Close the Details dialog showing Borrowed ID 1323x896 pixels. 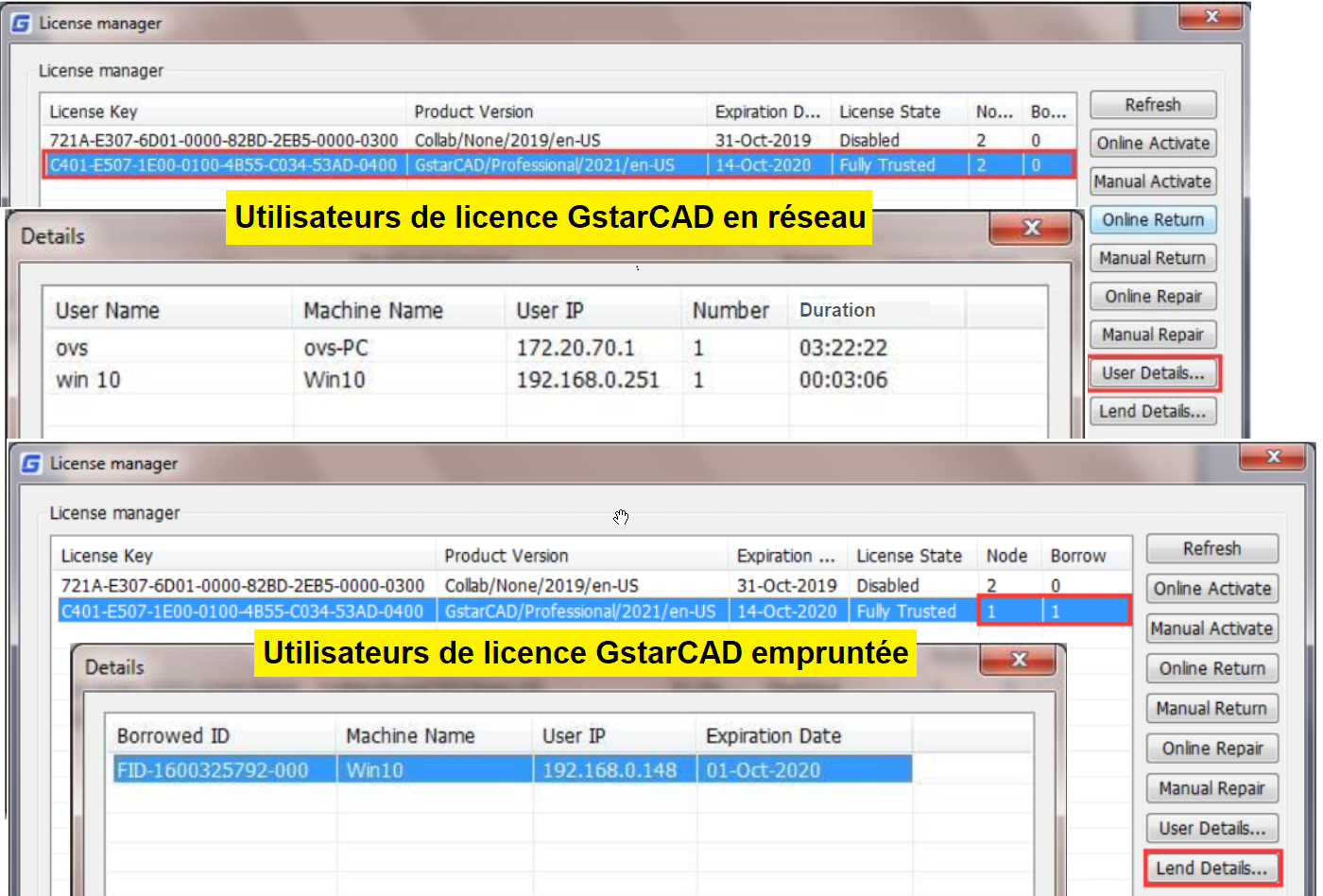click(x=1020, y=660)
